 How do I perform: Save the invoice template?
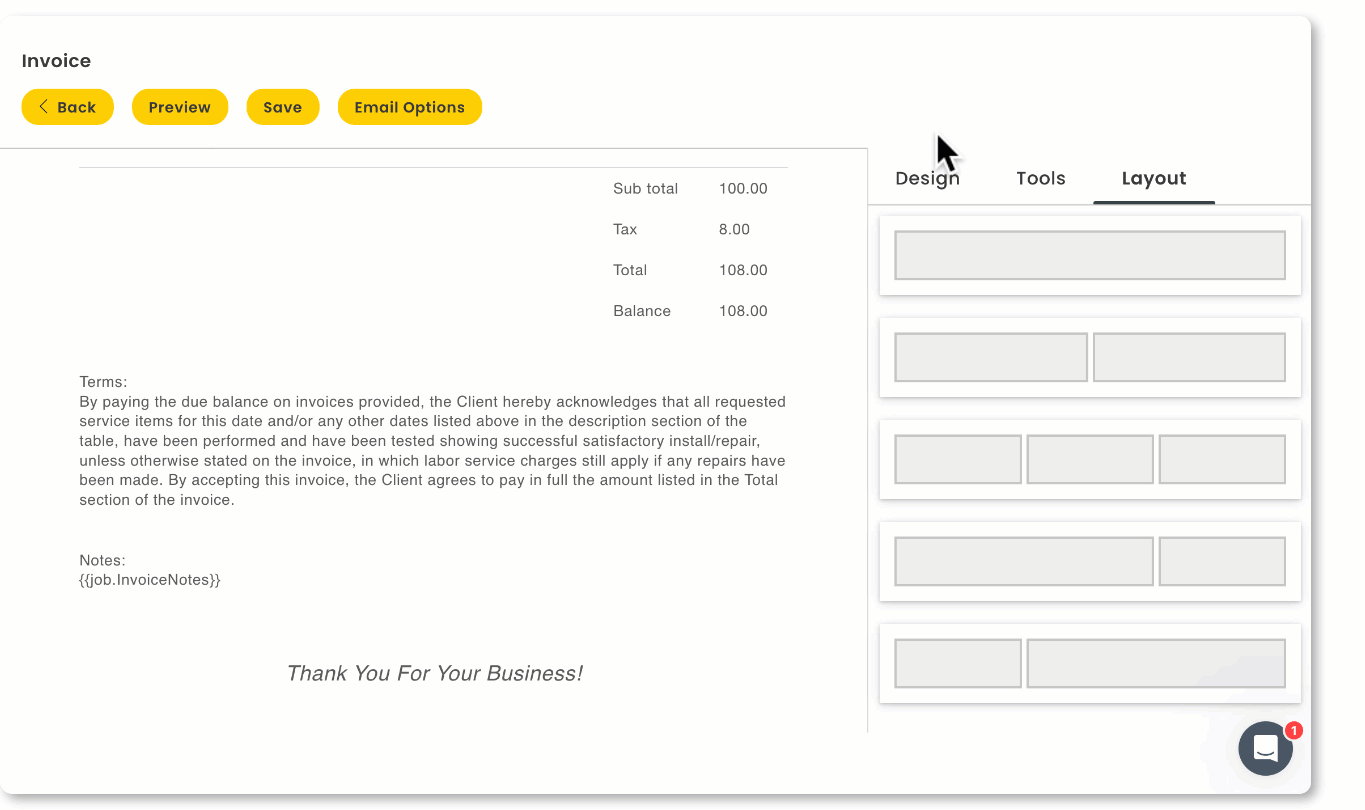tap(282, 107)
